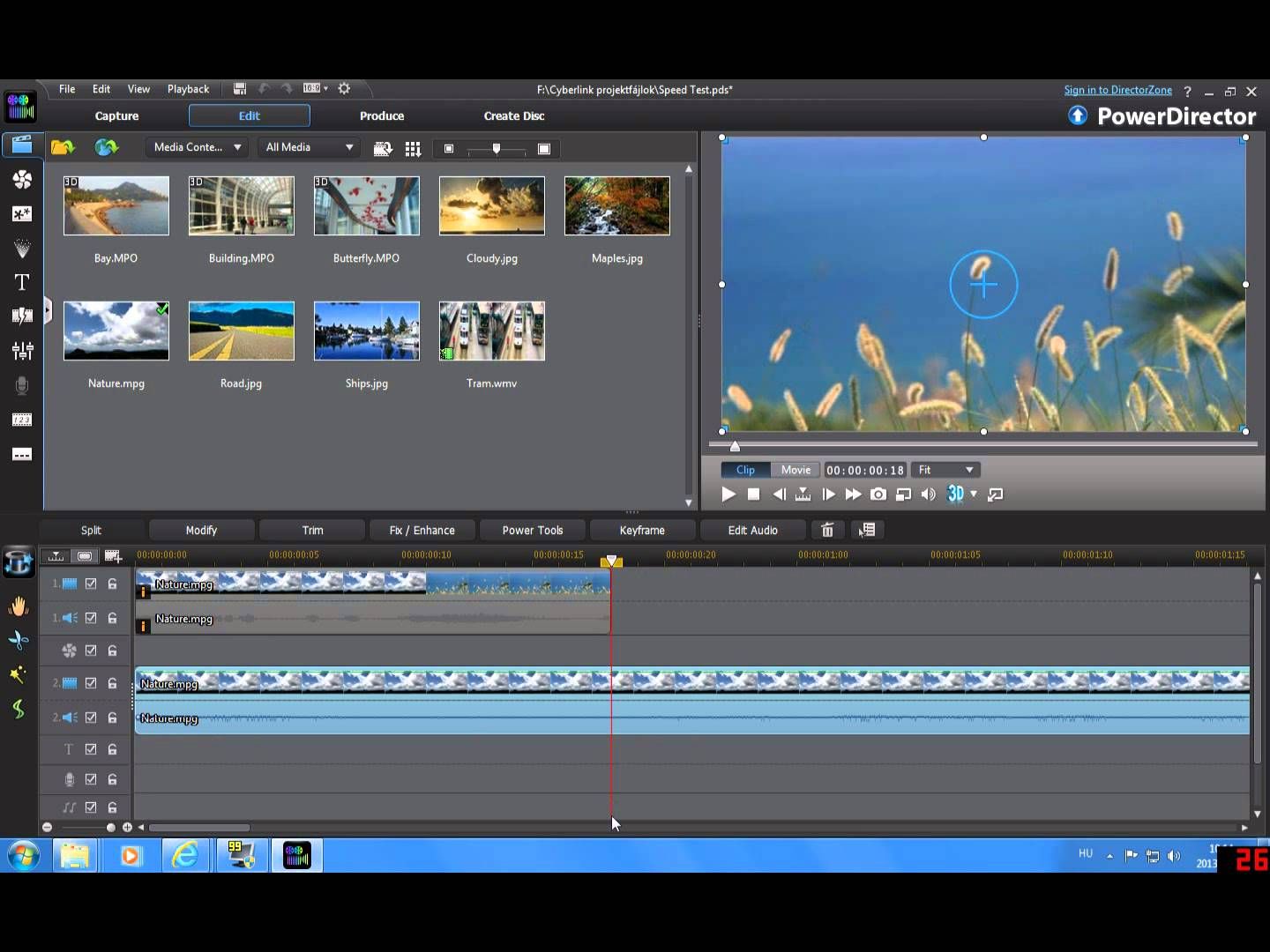1270x952 pixels.
Task: Toggle the title track enable checkbox
Action: (91, 749)
